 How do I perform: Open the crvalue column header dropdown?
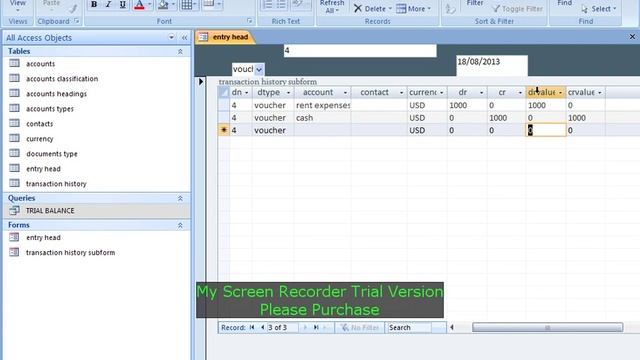coord(600,93)
